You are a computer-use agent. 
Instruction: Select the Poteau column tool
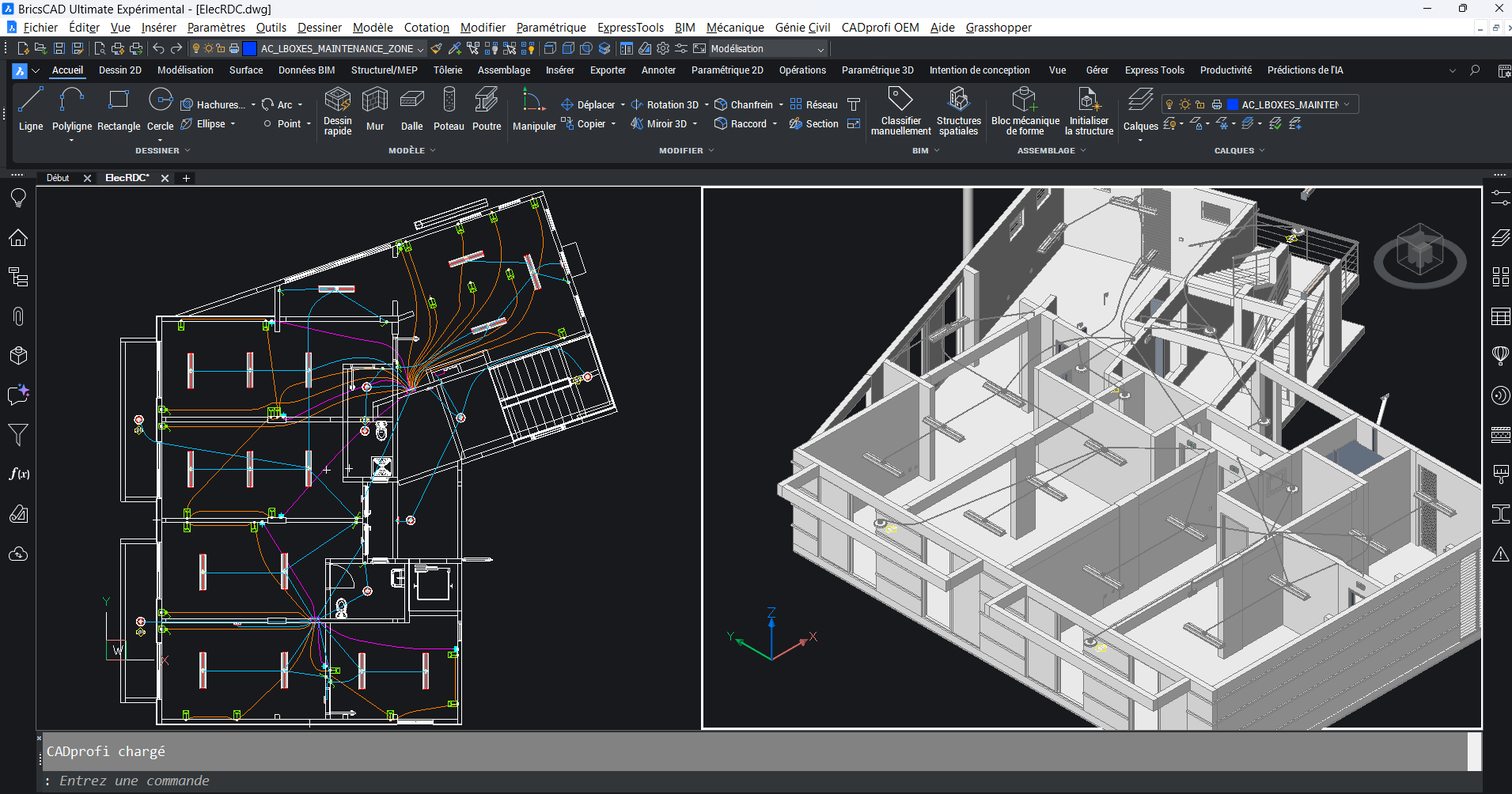coord(449,109)
